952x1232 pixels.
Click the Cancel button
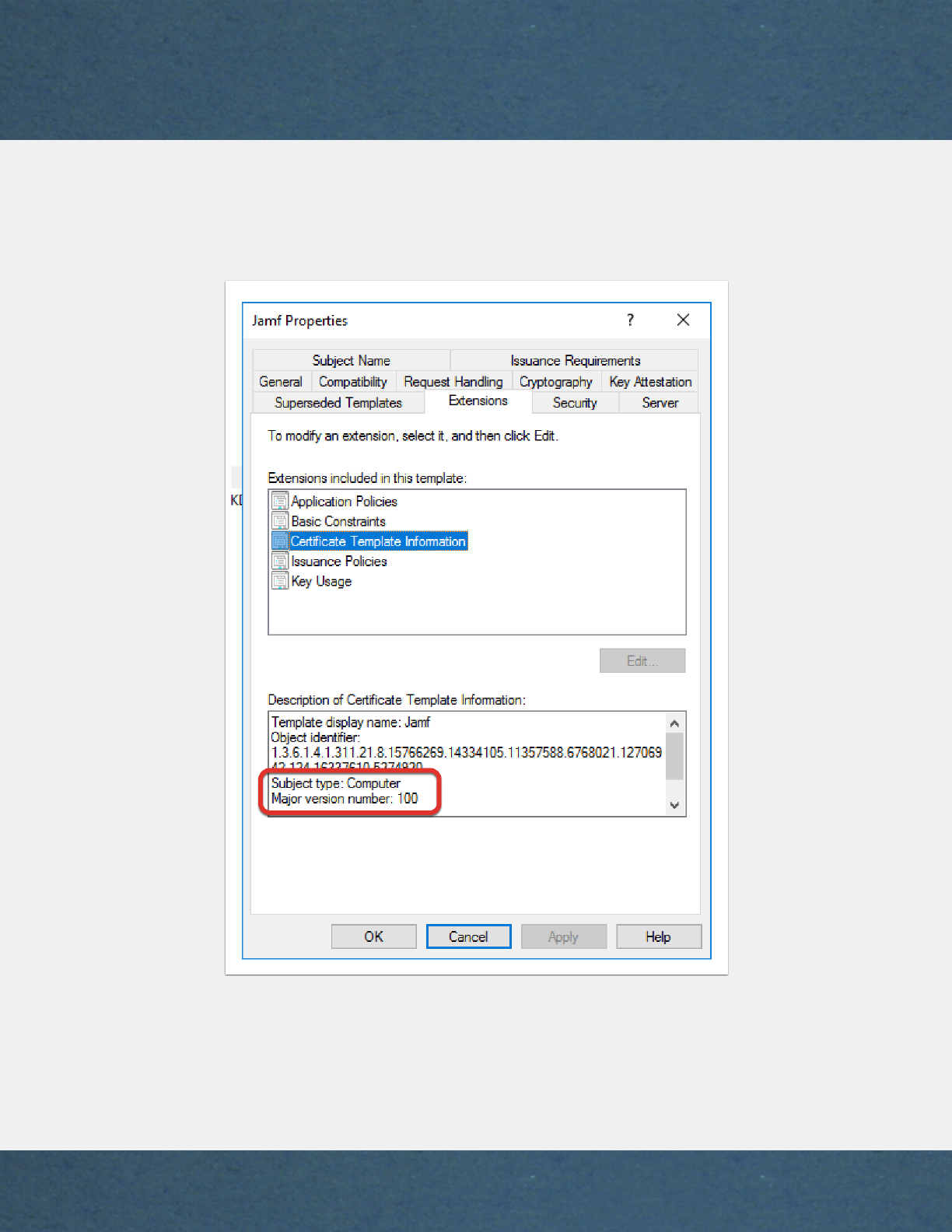point(468,936)
